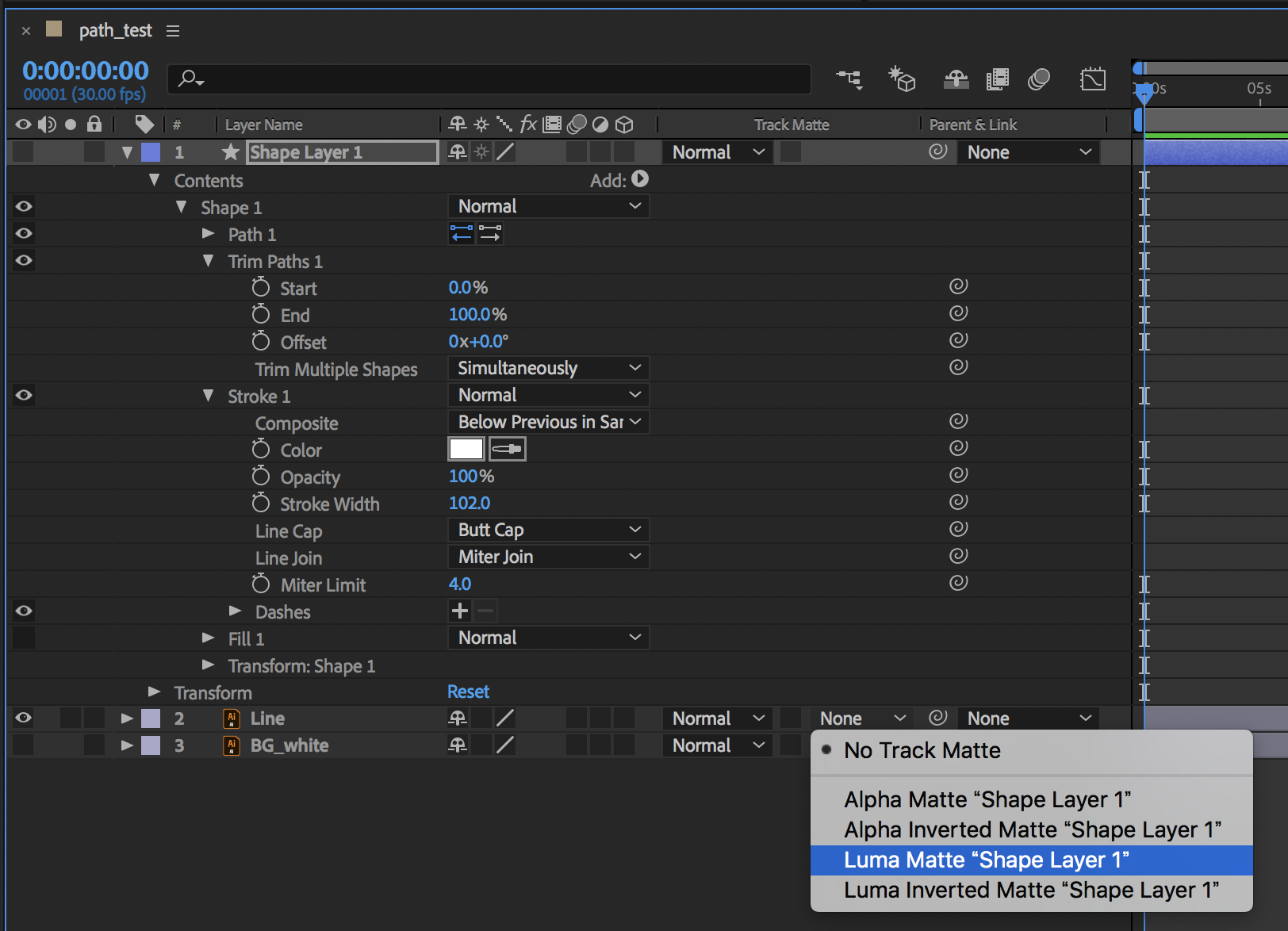Screen dimensions: 1288x931
Task: Click the Offset property stopwatch
Action: tap(261, 340)
